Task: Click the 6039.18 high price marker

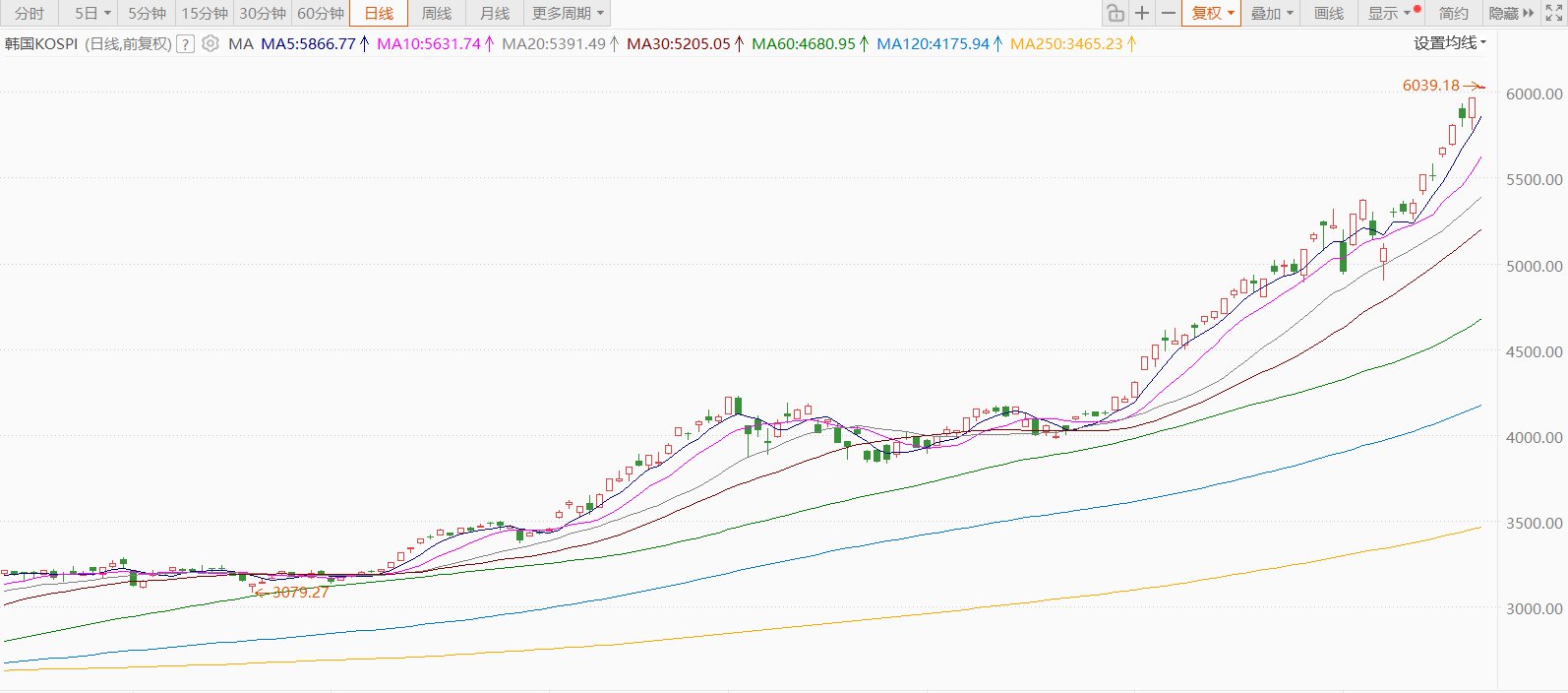Action: click(x=1431, y=86)
